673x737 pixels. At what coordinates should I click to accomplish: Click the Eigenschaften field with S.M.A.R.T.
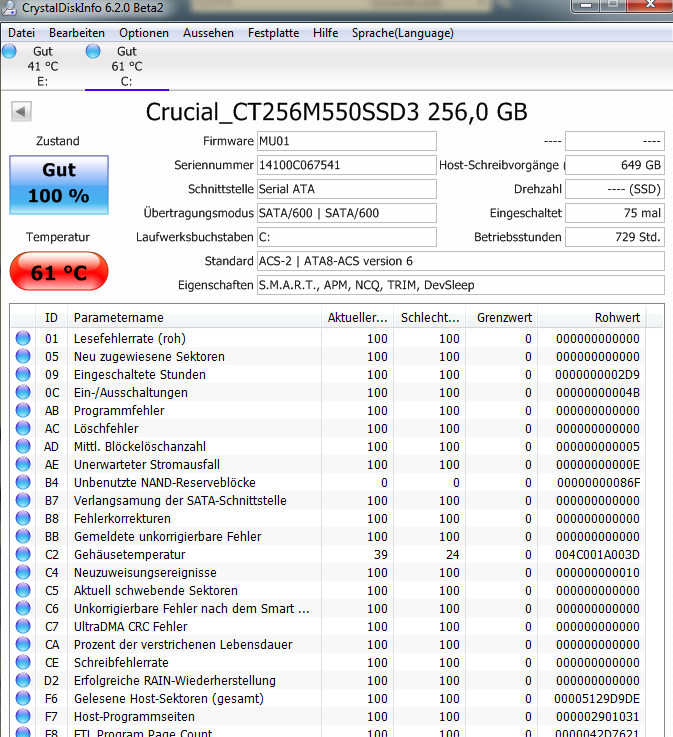tap(461, 285)
